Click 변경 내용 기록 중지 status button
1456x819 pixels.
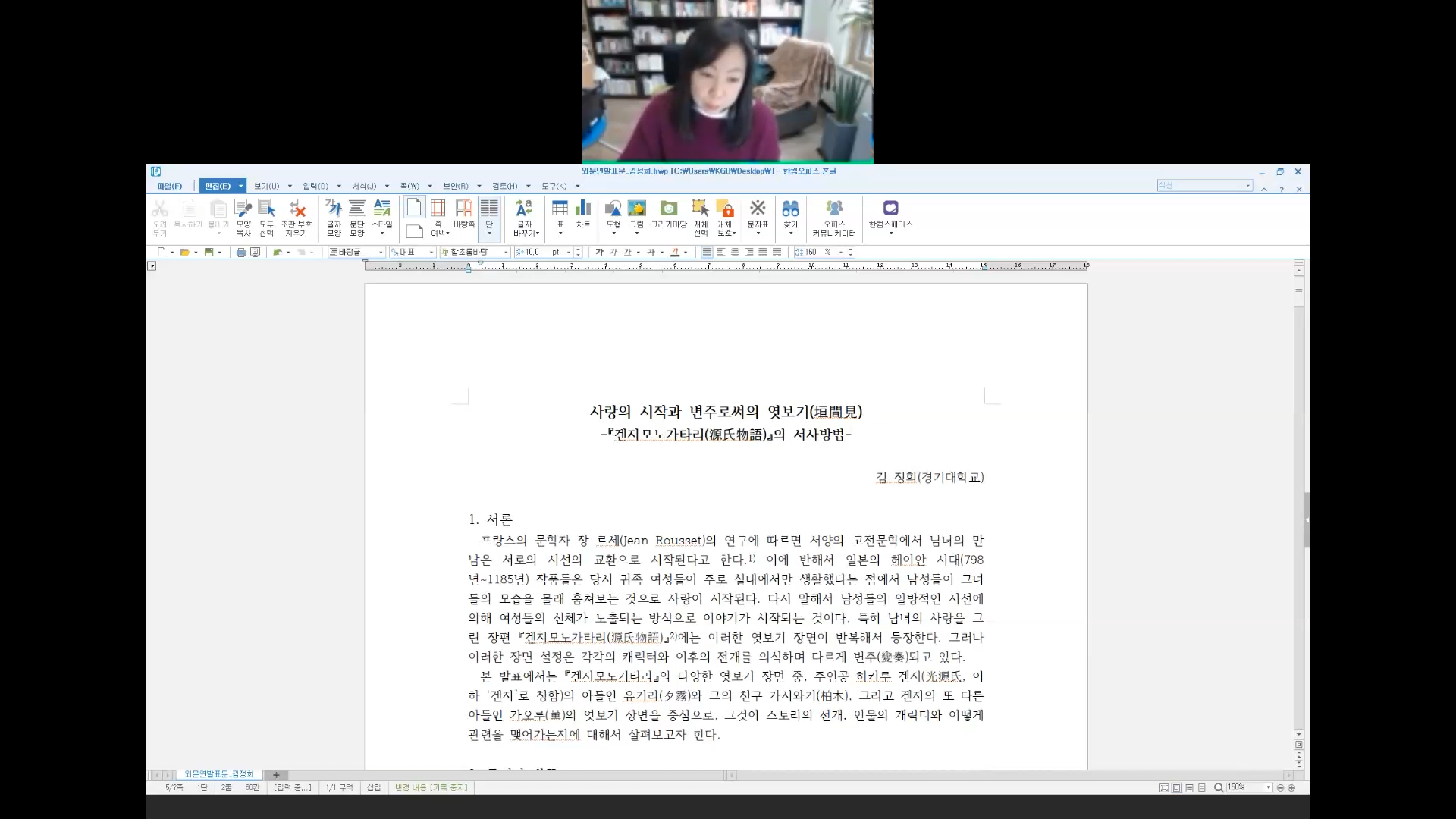[431, 788]
